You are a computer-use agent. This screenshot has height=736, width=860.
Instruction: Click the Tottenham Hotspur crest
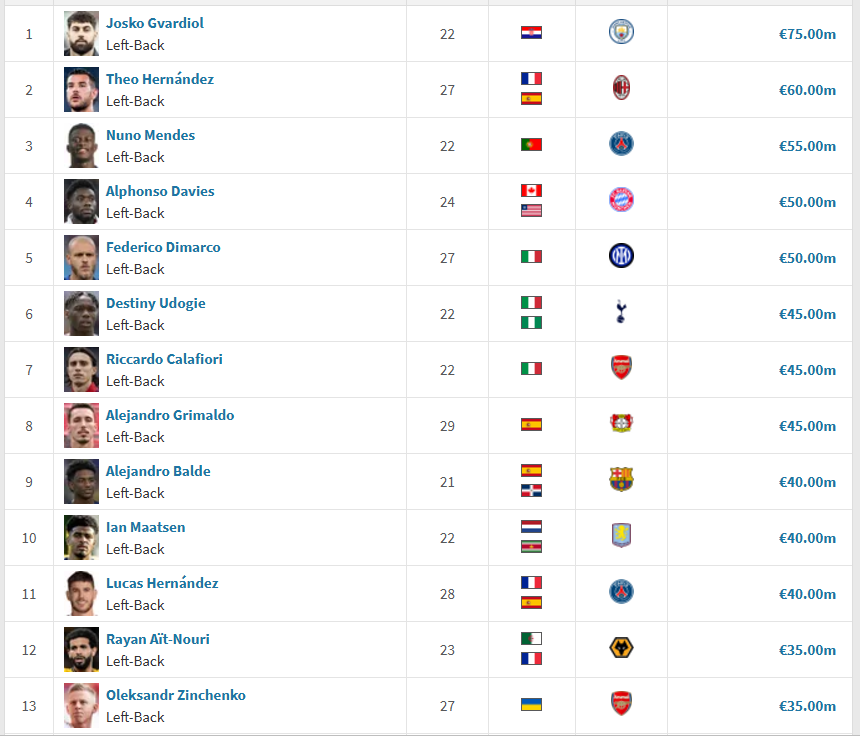621,312
